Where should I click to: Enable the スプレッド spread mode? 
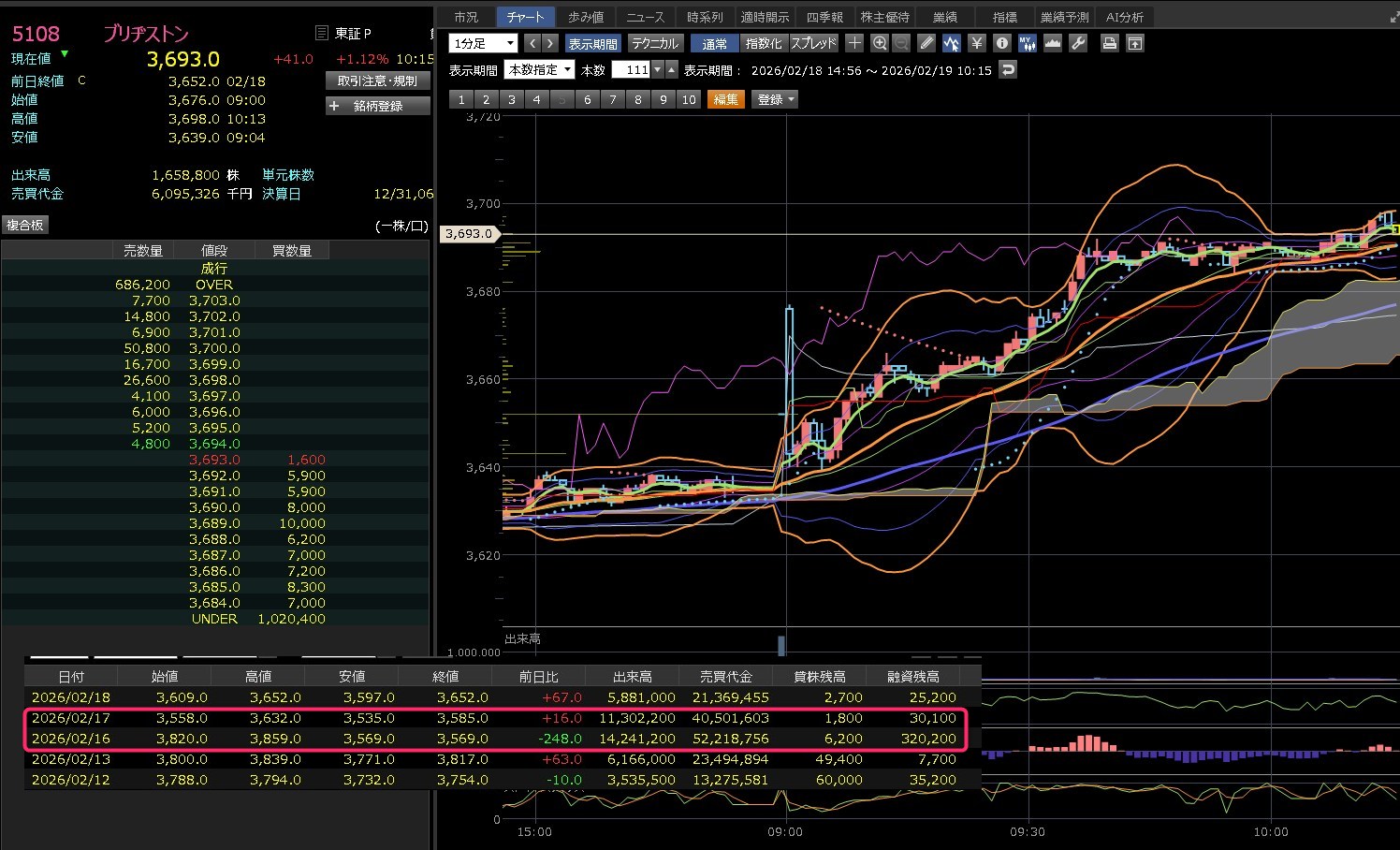[x=813, y=44]
